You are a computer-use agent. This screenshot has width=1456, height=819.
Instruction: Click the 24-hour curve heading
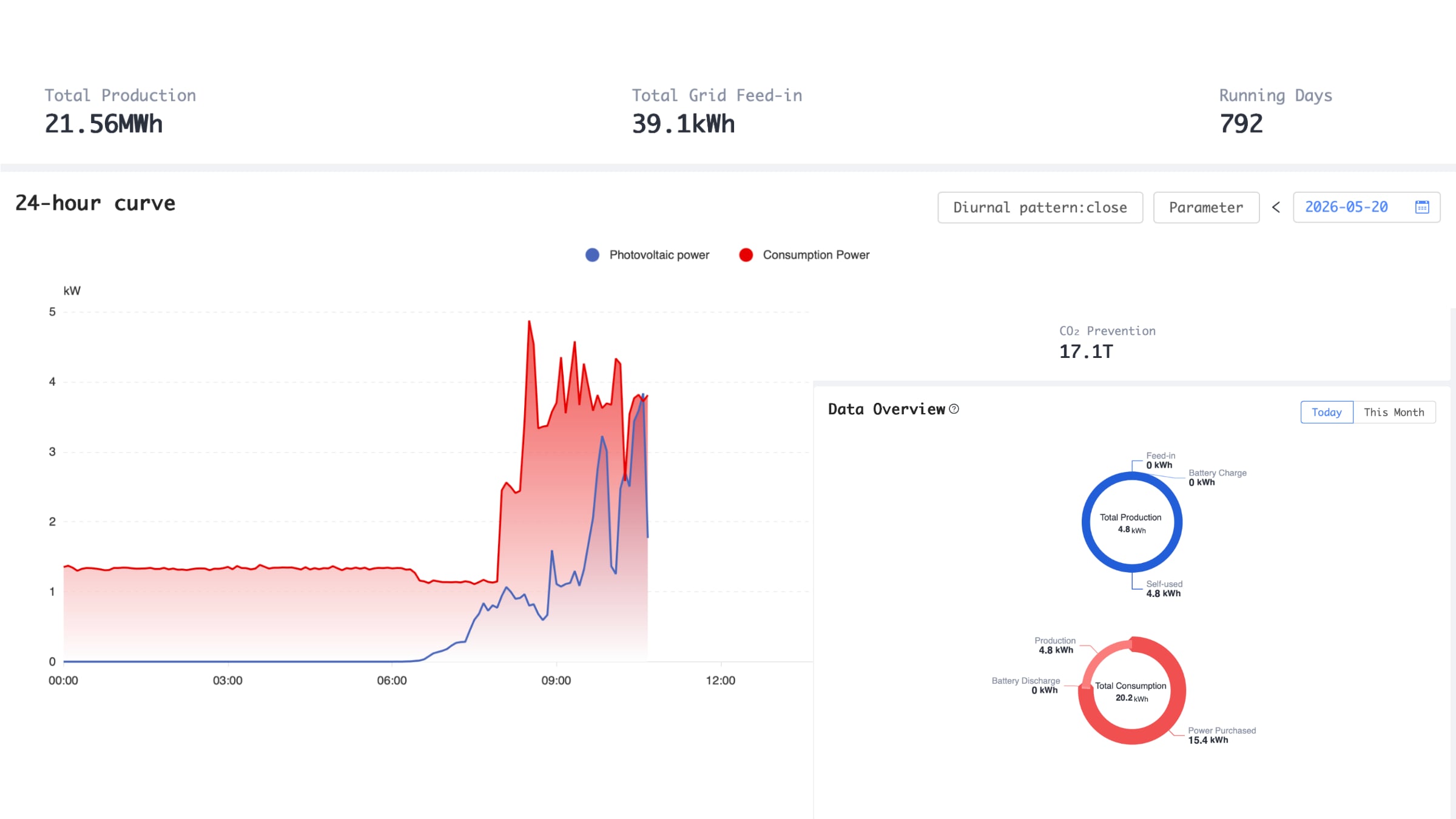pos(95,203)
